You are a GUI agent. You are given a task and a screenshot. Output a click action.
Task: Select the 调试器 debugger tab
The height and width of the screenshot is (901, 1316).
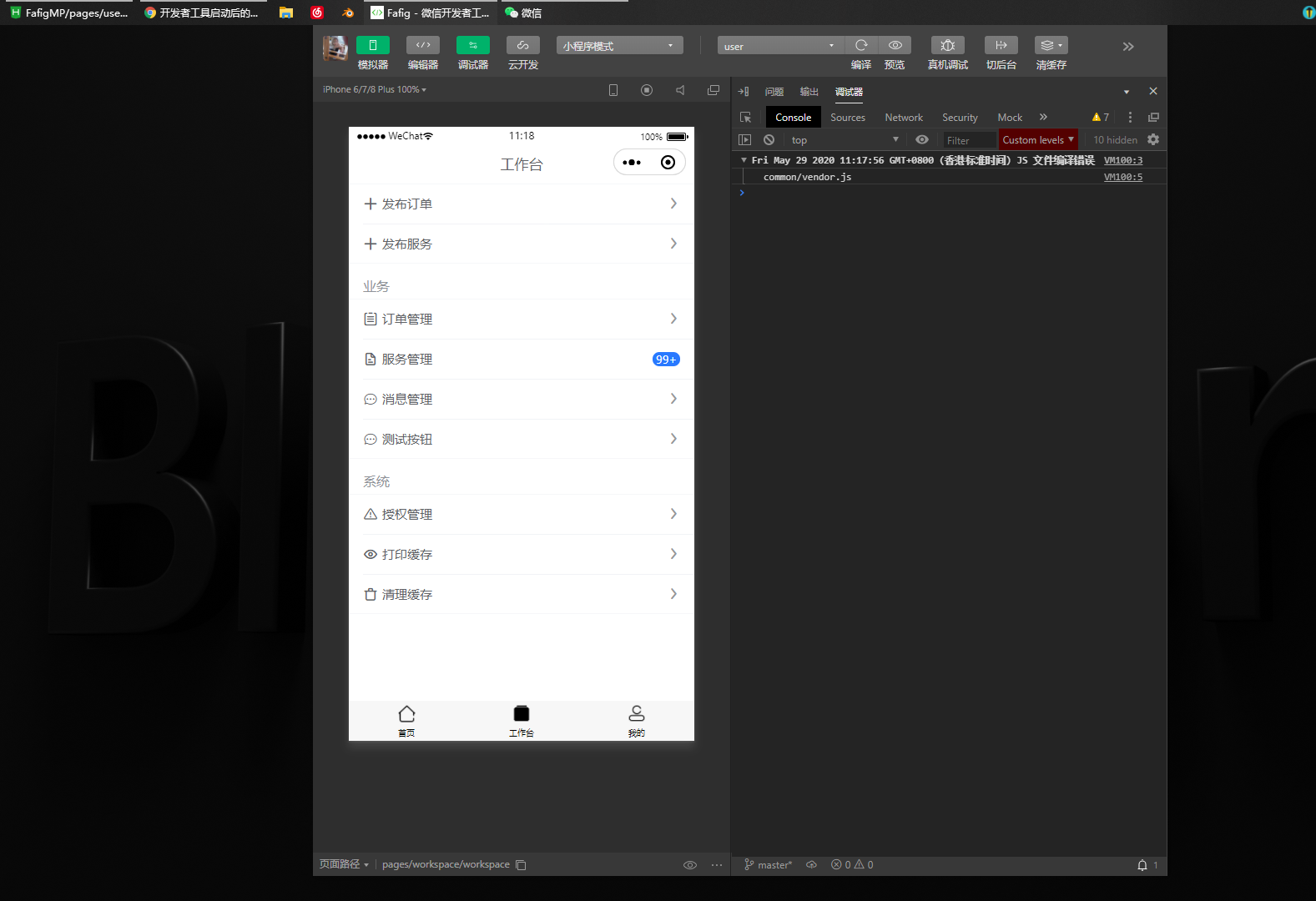tap(849, 92)
